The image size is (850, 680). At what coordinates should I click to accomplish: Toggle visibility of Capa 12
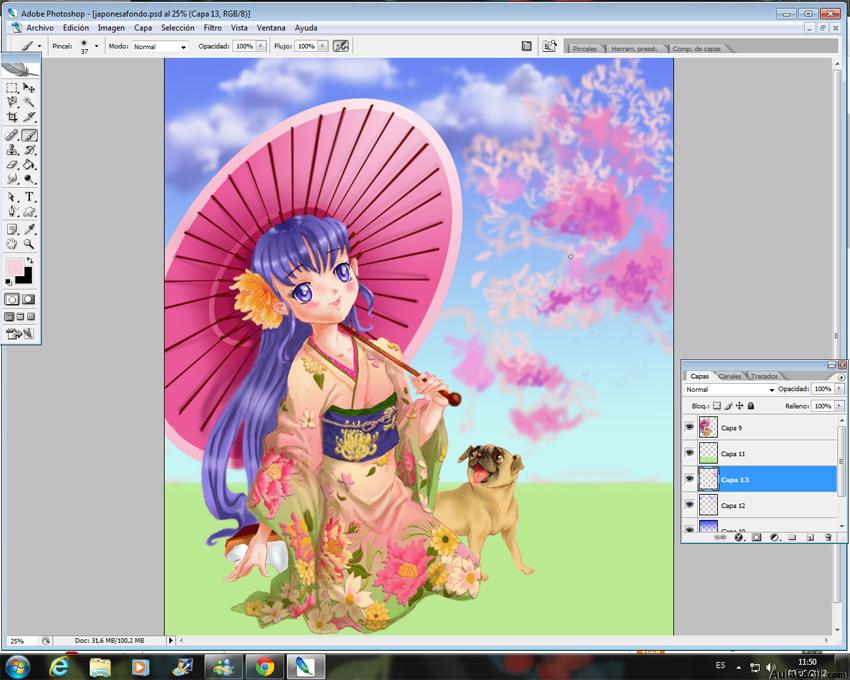(x=690, y=505)
